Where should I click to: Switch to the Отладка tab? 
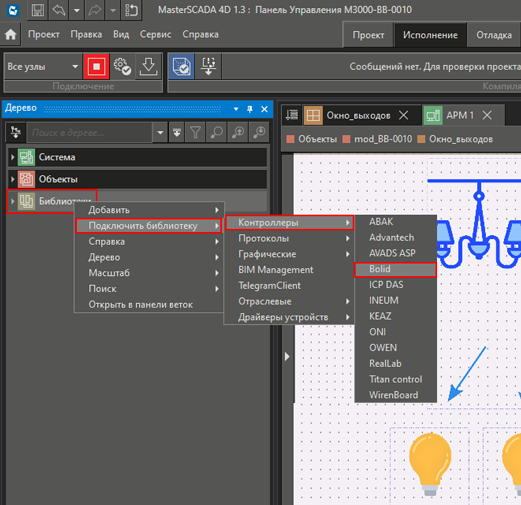[x=494, y=35]
